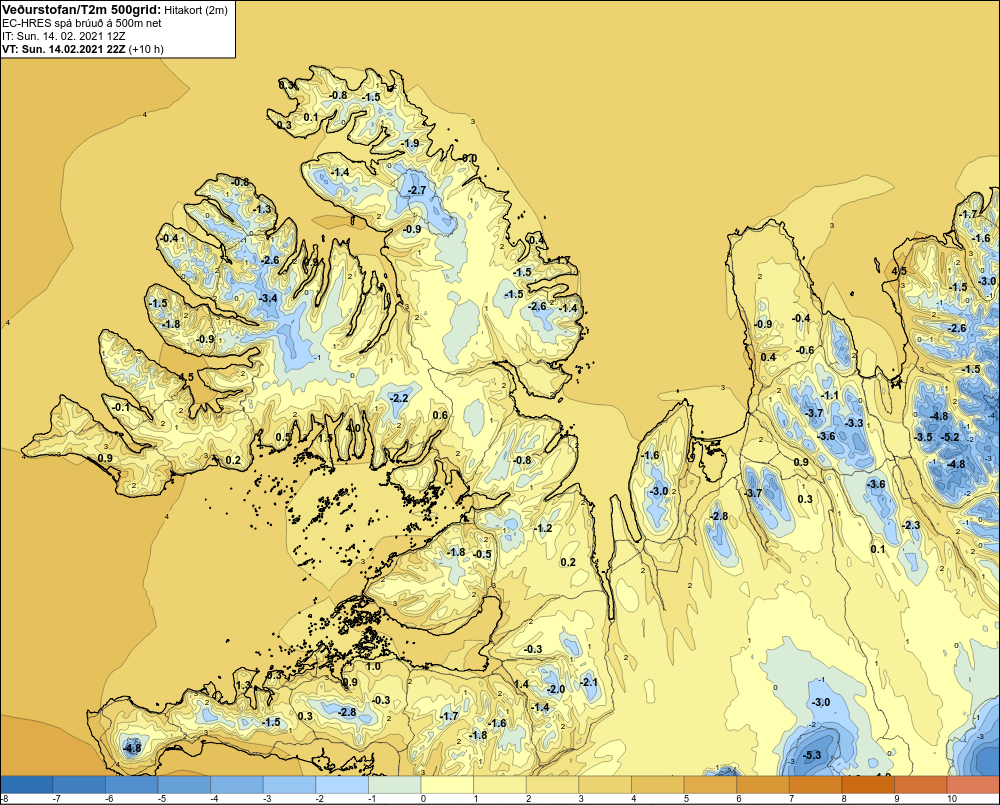Click the "-0.1" temperature value on the map
The width and height of the screenshot is (1000, 805).
pyautogui.click(x=121, y=406)
